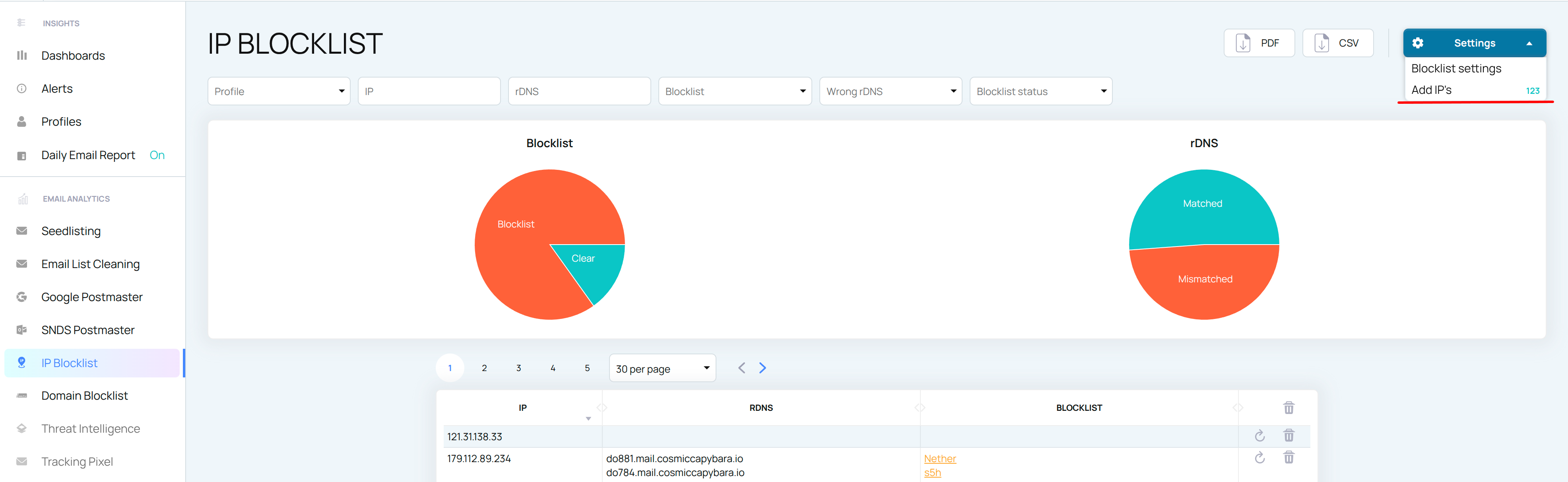Delete the 121.31.138.33 row

pos(1289,436)
